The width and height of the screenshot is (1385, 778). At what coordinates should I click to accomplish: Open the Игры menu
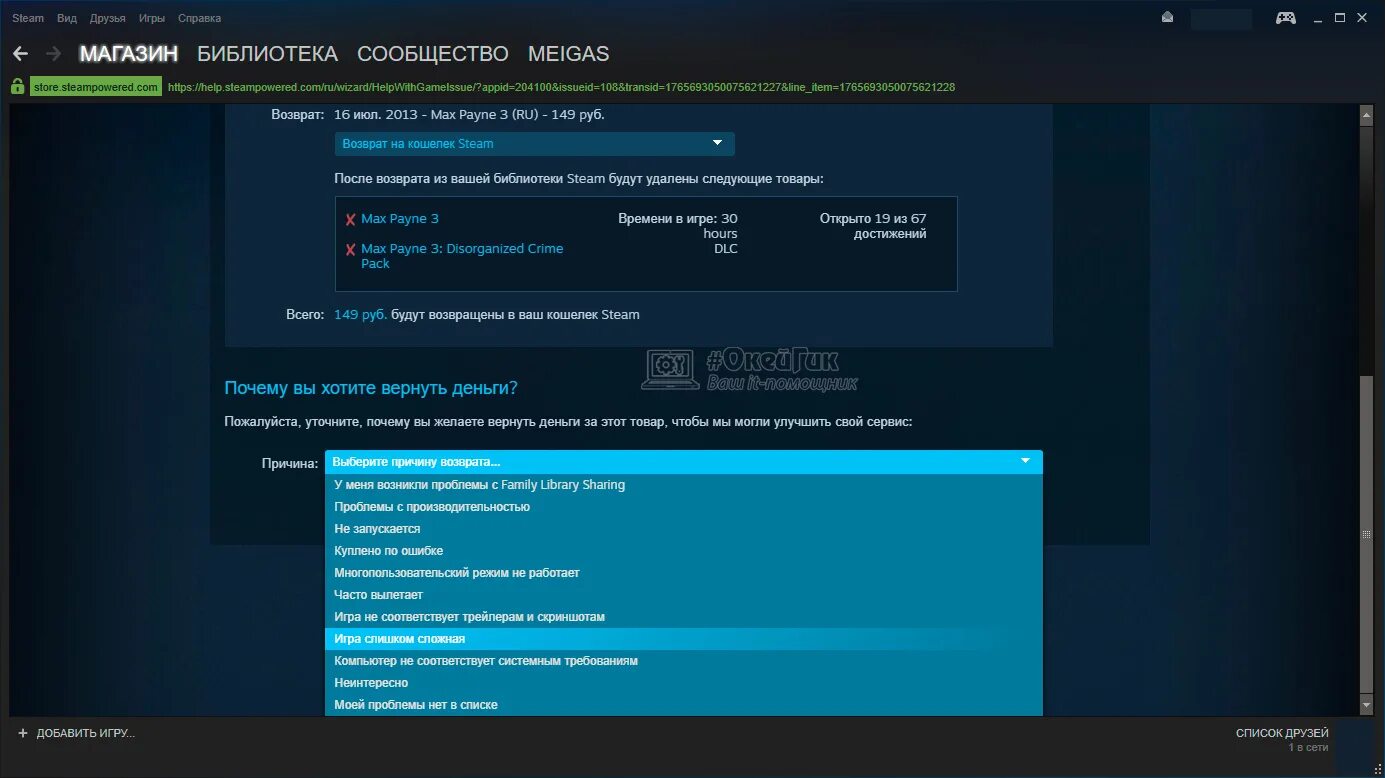point(152,18)
